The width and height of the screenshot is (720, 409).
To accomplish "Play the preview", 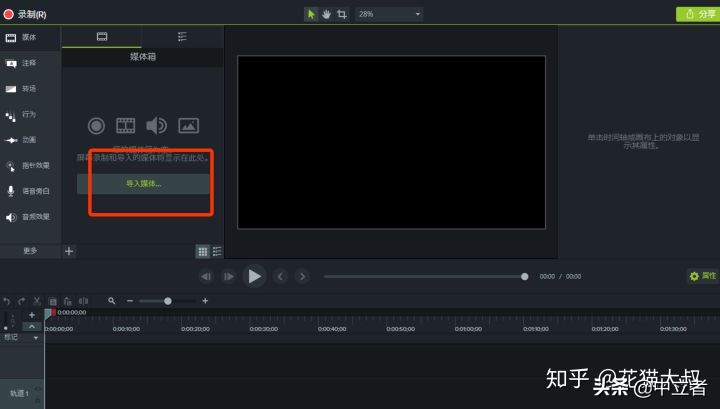I will point(254,276).
